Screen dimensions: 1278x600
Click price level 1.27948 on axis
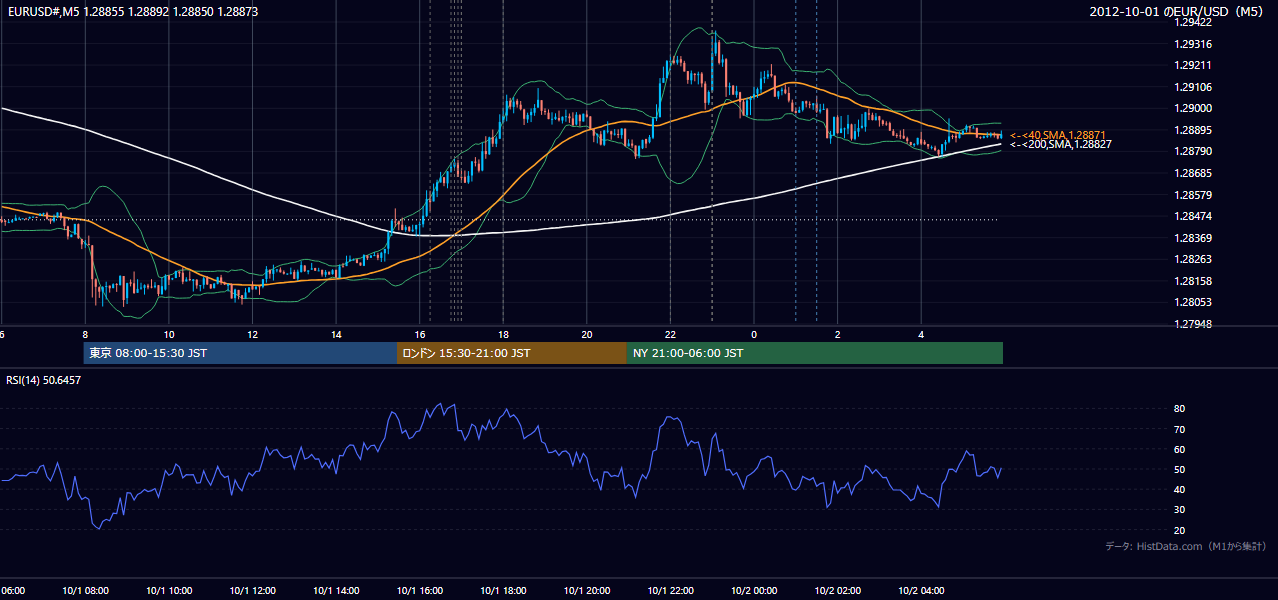pos(1193,324)
